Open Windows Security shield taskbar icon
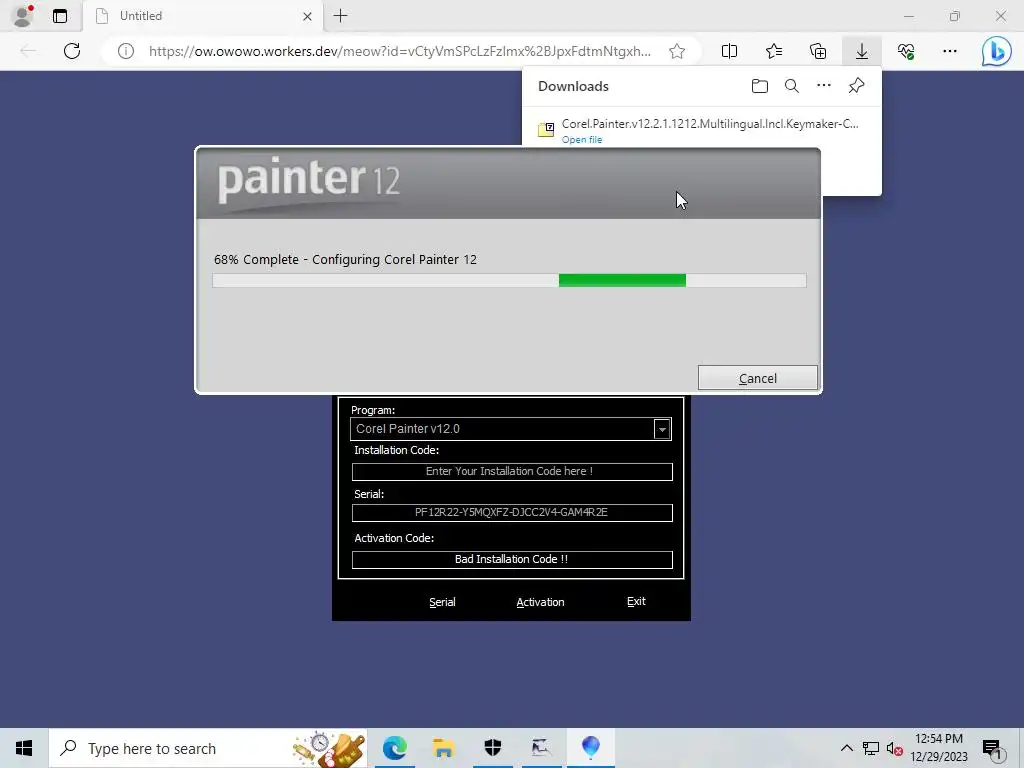Image resolution: width=1024 pixels, height=768 pixels. (492, 748)
